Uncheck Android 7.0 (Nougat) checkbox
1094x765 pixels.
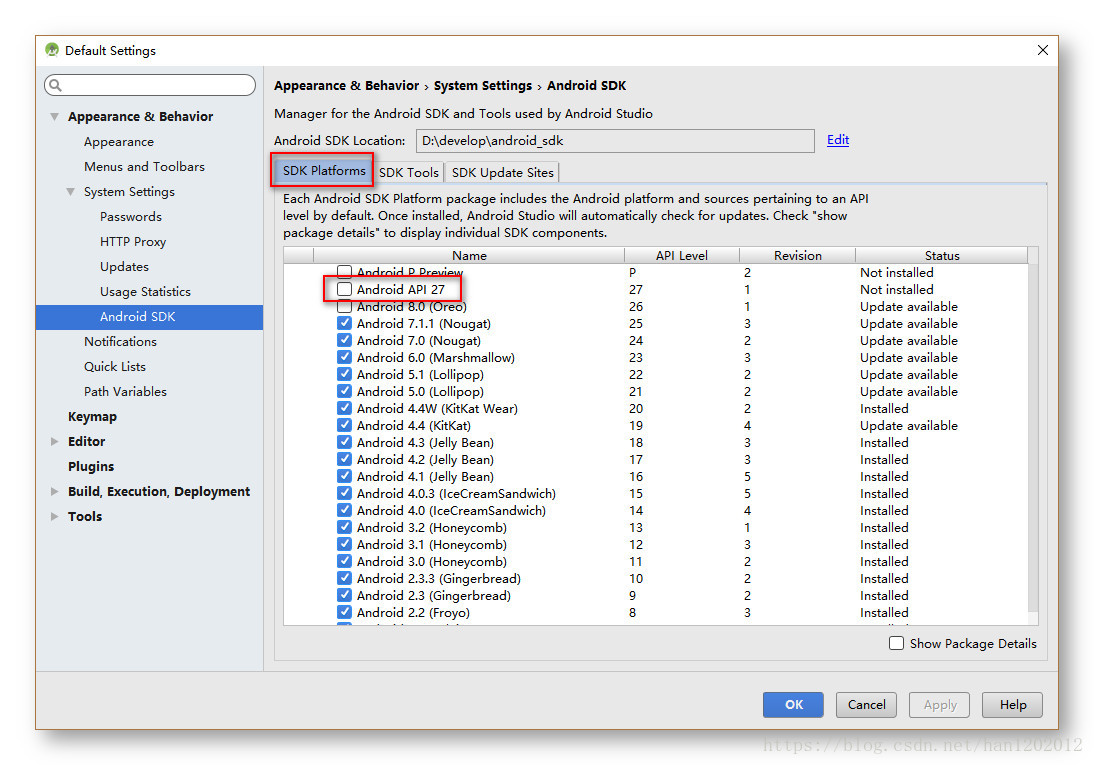coord(344,340)
